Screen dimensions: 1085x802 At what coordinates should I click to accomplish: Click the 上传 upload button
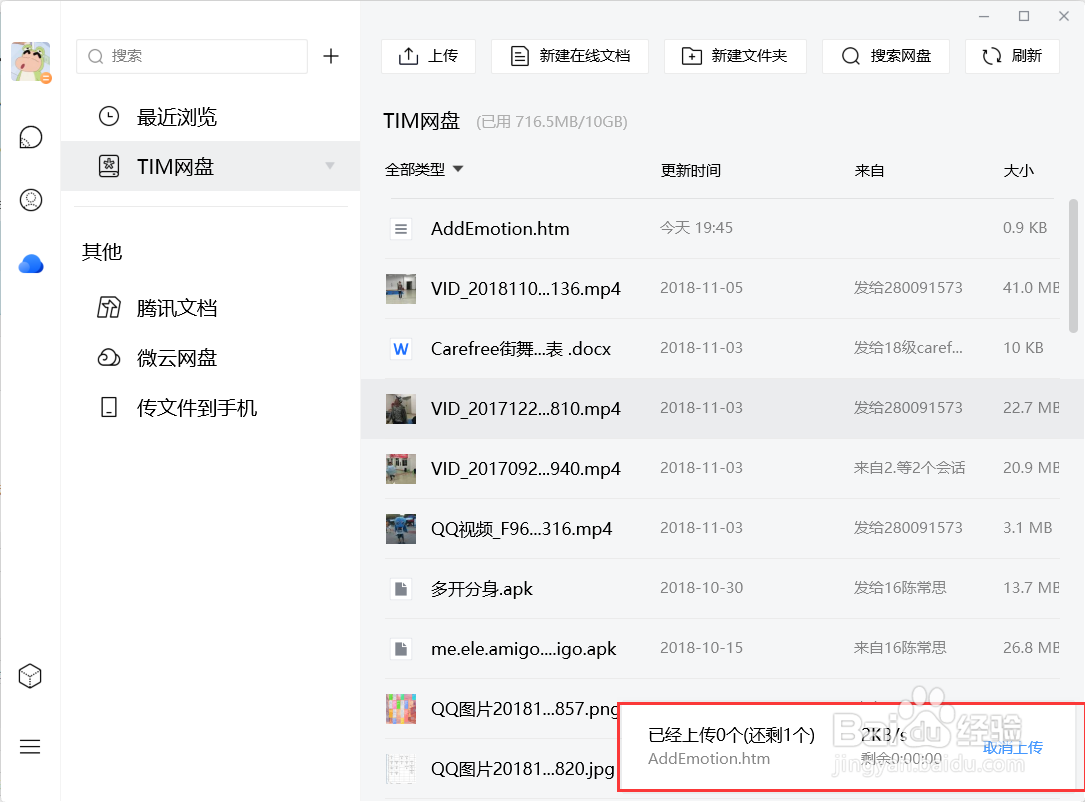click(x=428, y=56)
